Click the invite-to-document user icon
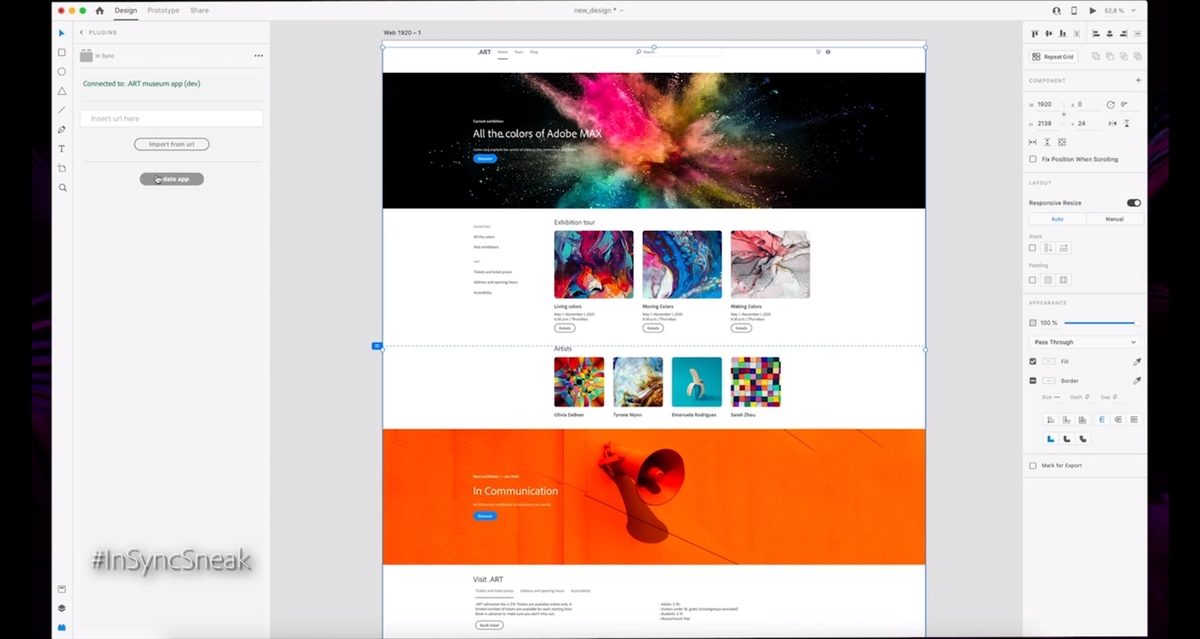The width and height of the screenshot is (1200, 639). point(1057,10)
